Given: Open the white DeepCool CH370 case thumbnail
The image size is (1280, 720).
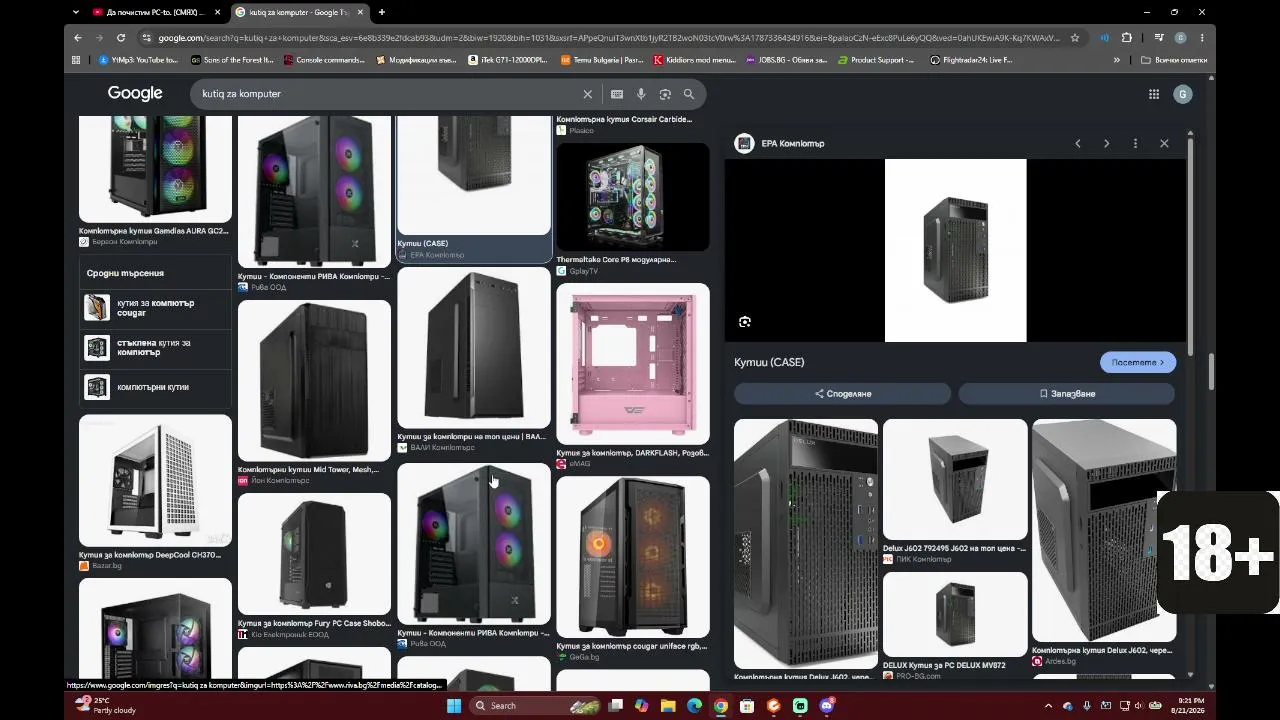Looking at the screenshot, I should [155, 481].
